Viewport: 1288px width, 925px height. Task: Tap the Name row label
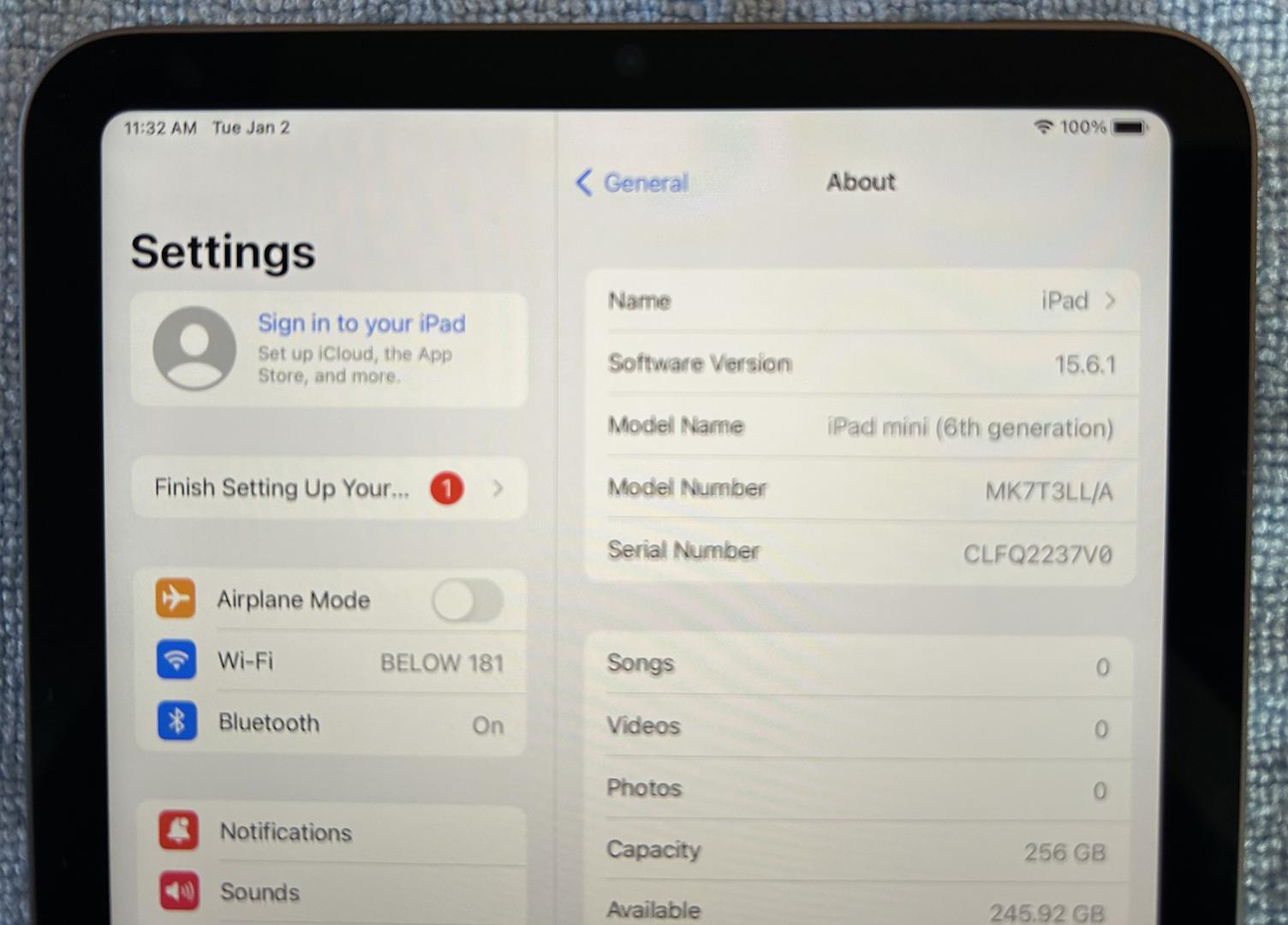640,301
